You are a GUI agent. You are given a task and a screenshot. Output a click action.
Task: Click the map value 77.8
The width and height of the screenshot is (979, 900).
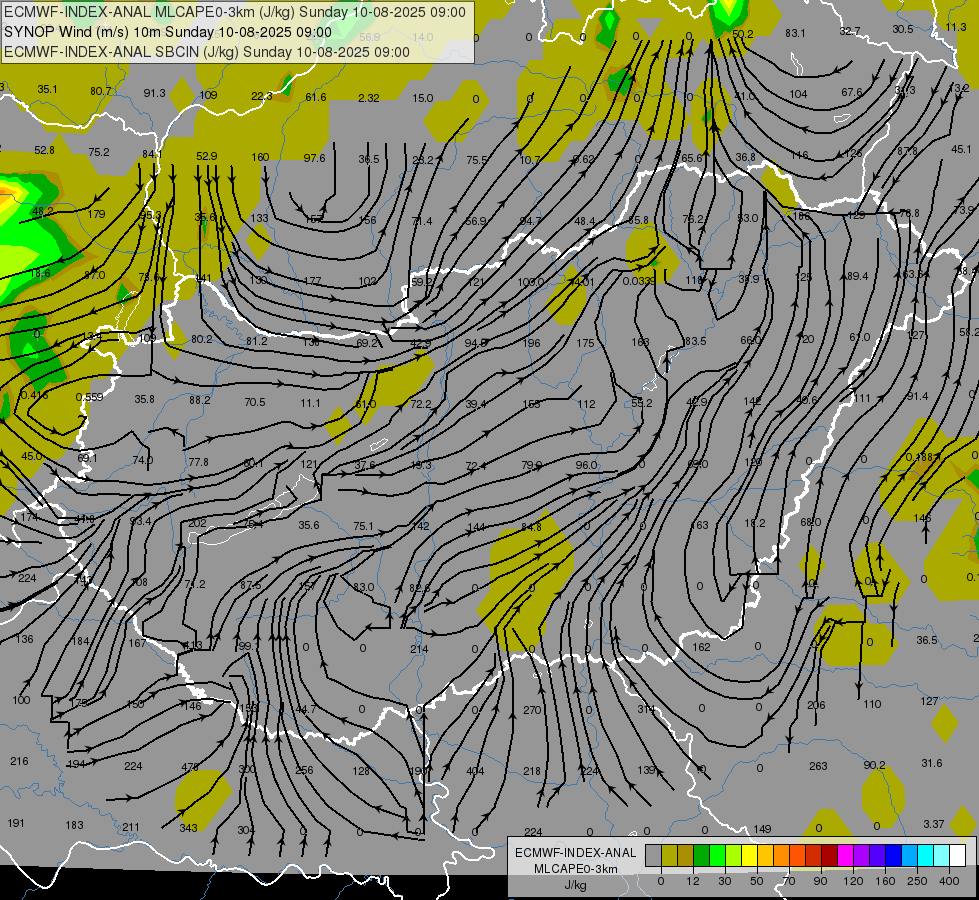pos(198,462)
